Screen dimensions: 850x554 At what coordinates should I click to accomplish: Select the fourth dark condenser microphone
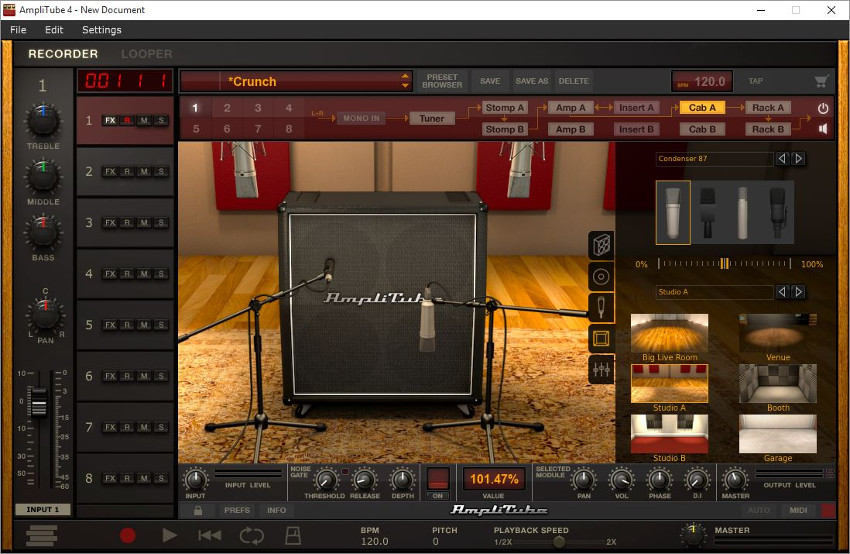(777, 212)
